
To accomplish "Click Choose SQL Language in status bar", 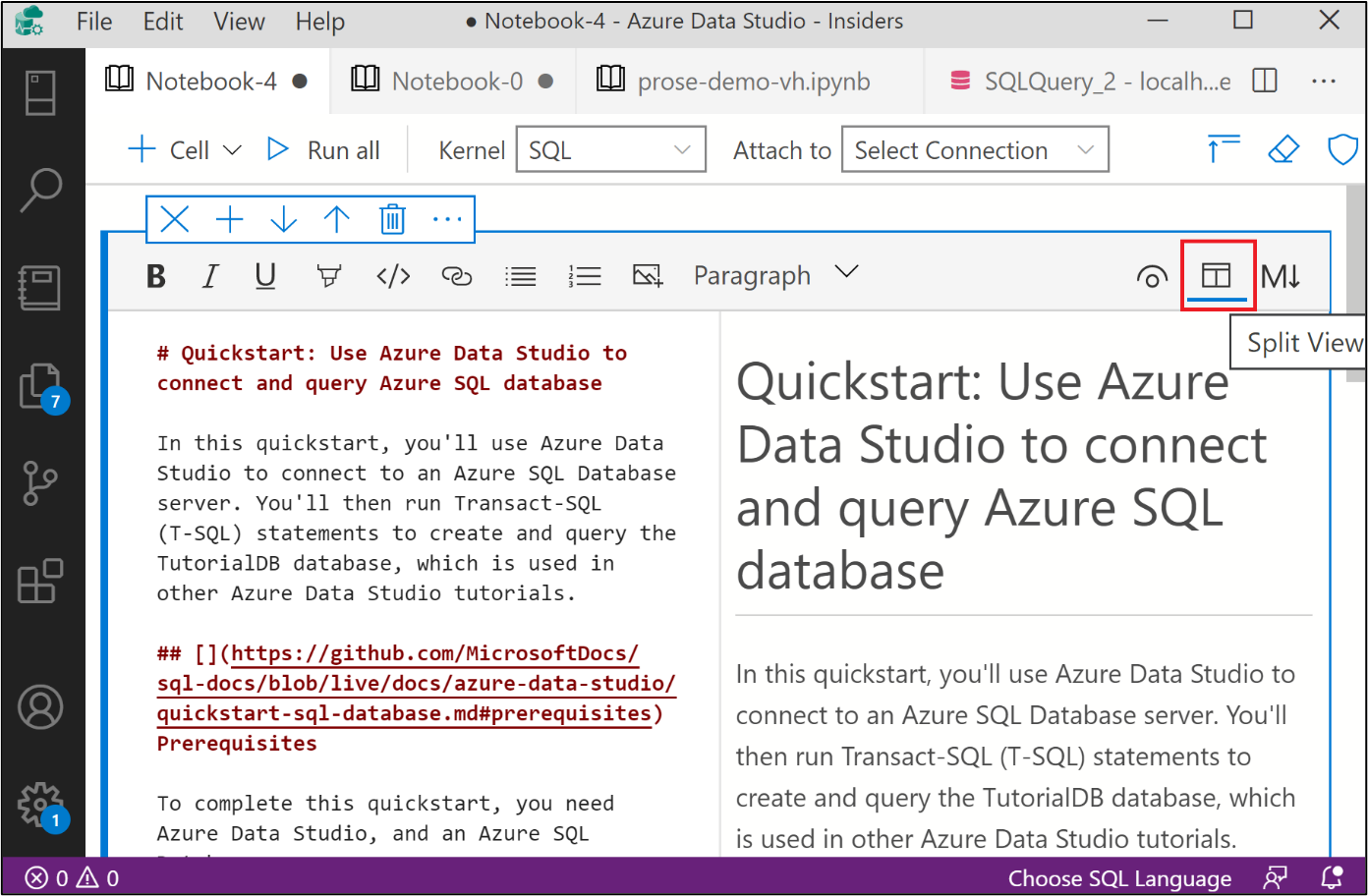I will click(1118, 878).
